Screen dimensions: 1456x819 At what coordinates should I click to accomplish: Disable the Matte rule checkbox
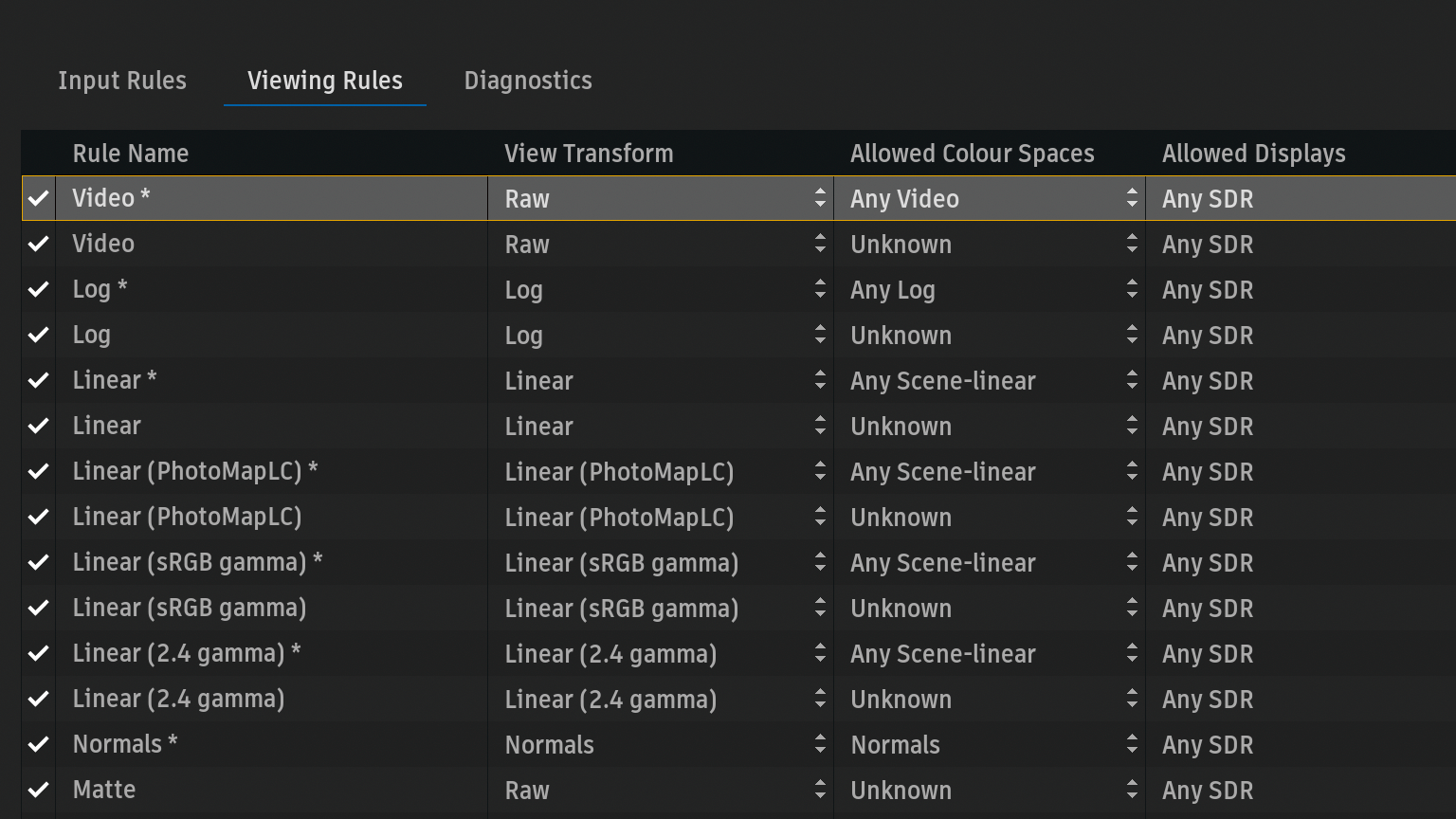pos(38,791)
